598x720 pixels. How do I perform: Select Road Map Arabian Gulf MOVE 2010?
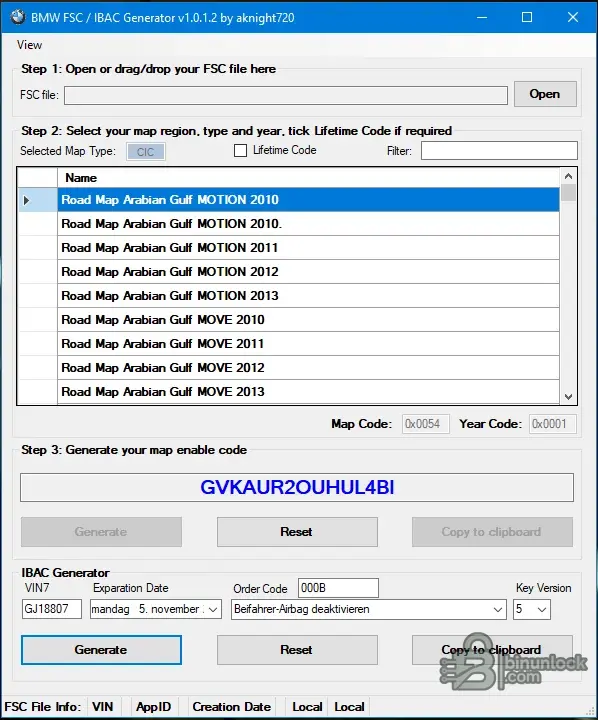(x=308, y=320)
